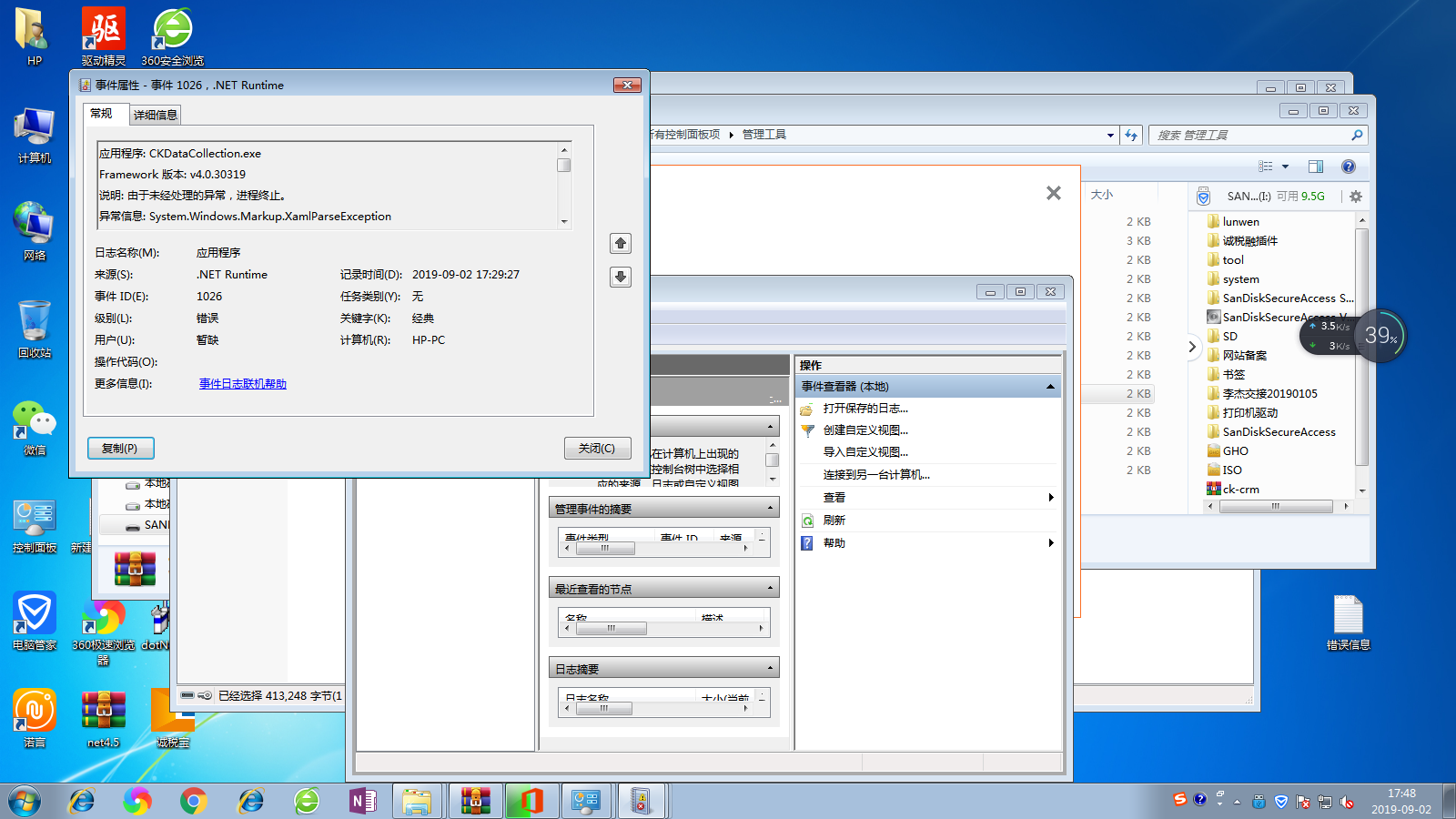Click event description scroll down arrow

coord(564,221)
